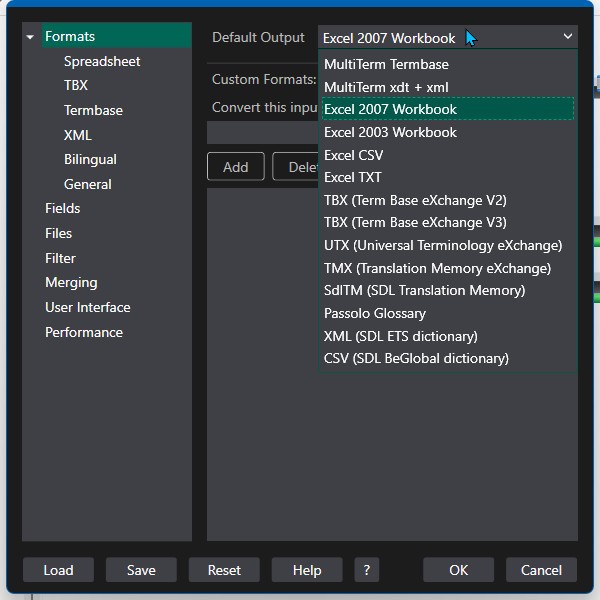Screen dimensions: 600x600
Task: Choose MultiTerm xdt + xml output
Action: click(x=447, y=87)
